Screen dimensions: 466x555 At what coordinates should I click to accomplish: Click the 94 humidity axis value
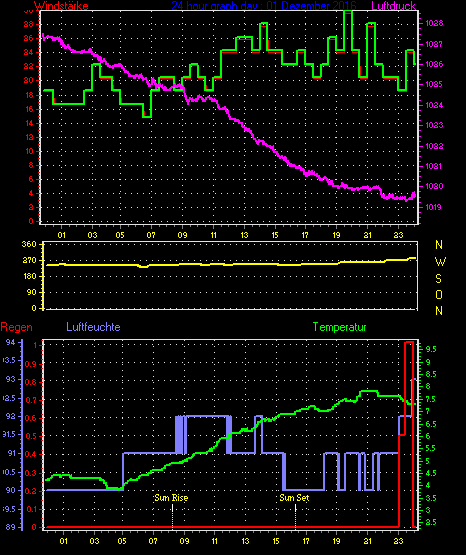tap(11, 342)
